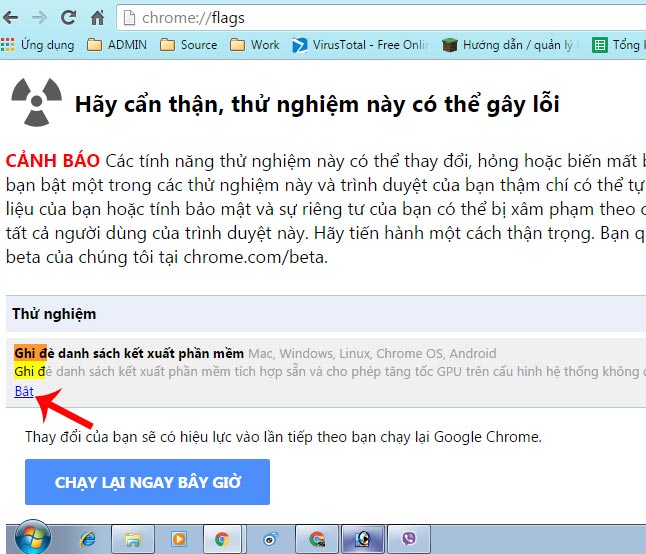Click the Bật link to enable the flag

[24, 391]
